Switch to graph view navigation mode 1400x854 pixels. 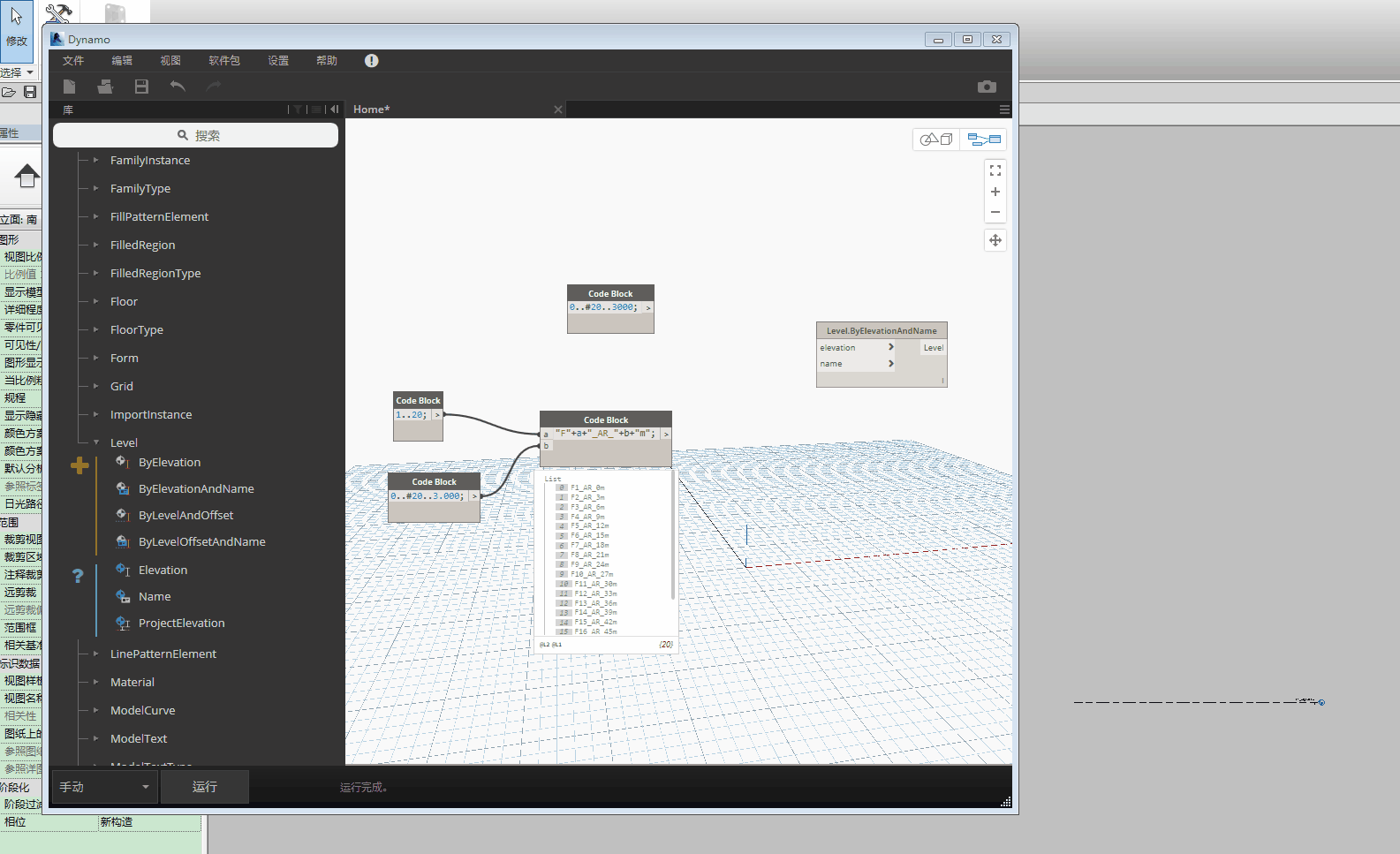click(x=984, y=140)
